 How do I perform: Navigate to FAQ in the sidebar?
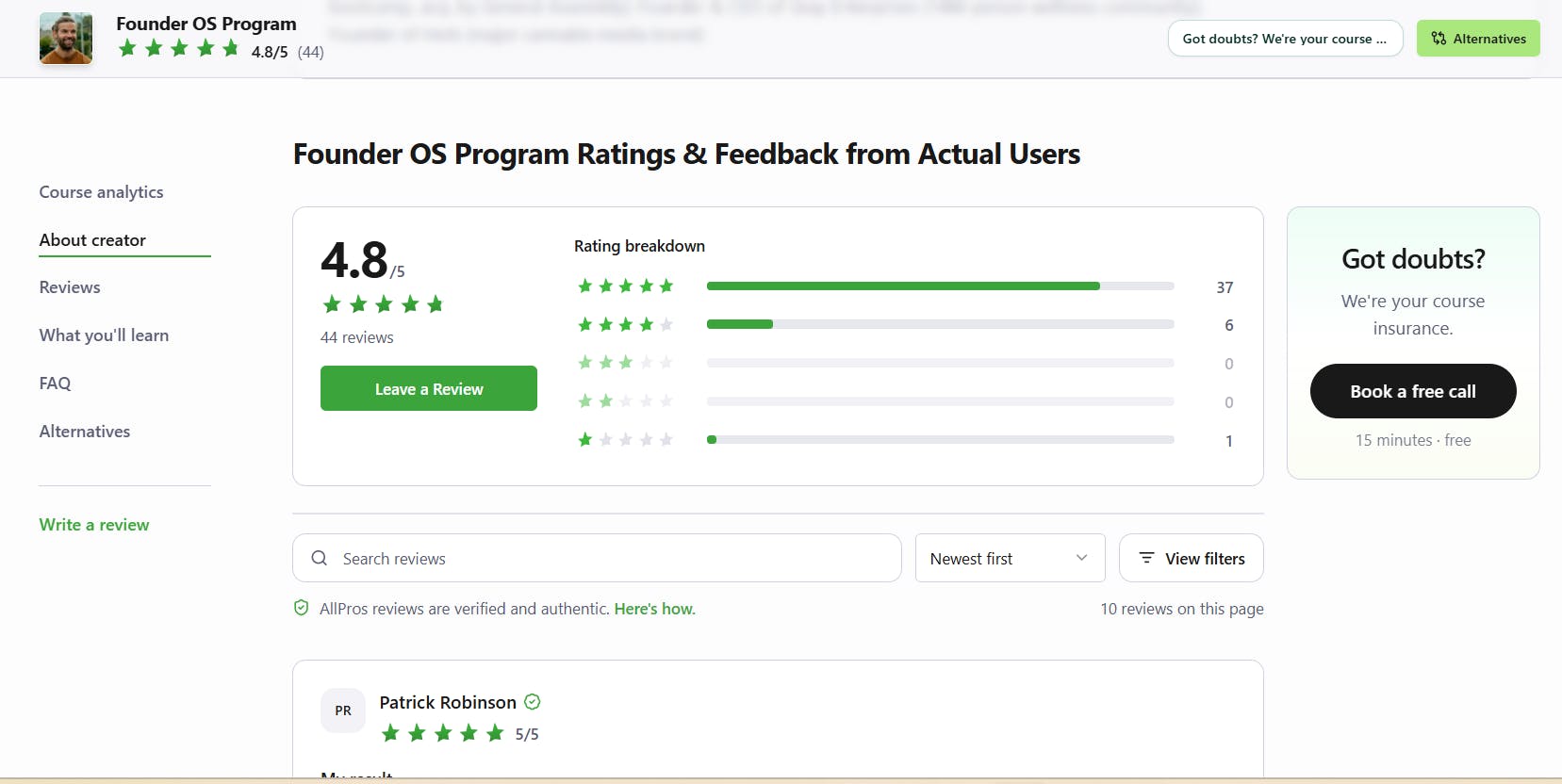click(x=55, y=384)
